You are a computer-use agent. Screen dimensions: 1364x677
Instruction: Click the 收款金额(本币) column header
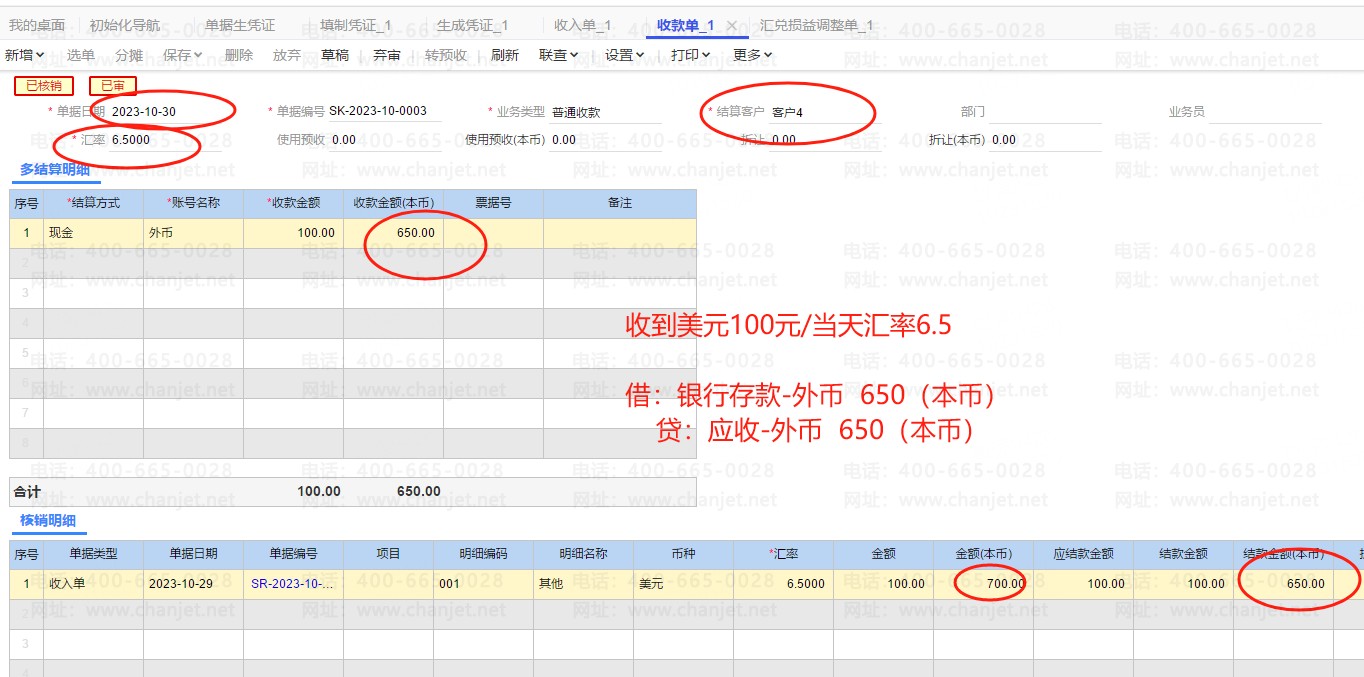click(x=393, y=203)
